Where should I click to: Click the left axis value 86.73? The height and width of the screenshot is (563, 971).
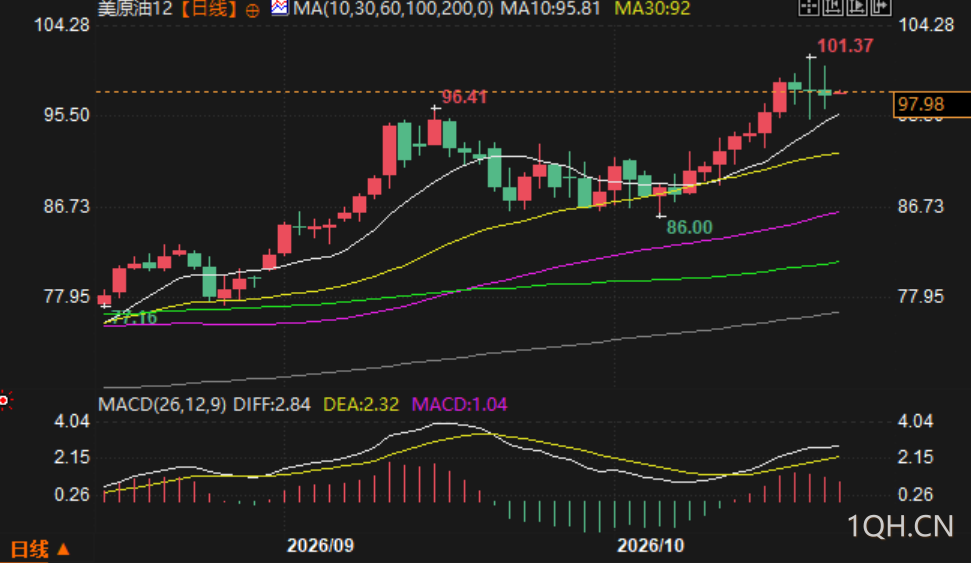coord(67,206)
